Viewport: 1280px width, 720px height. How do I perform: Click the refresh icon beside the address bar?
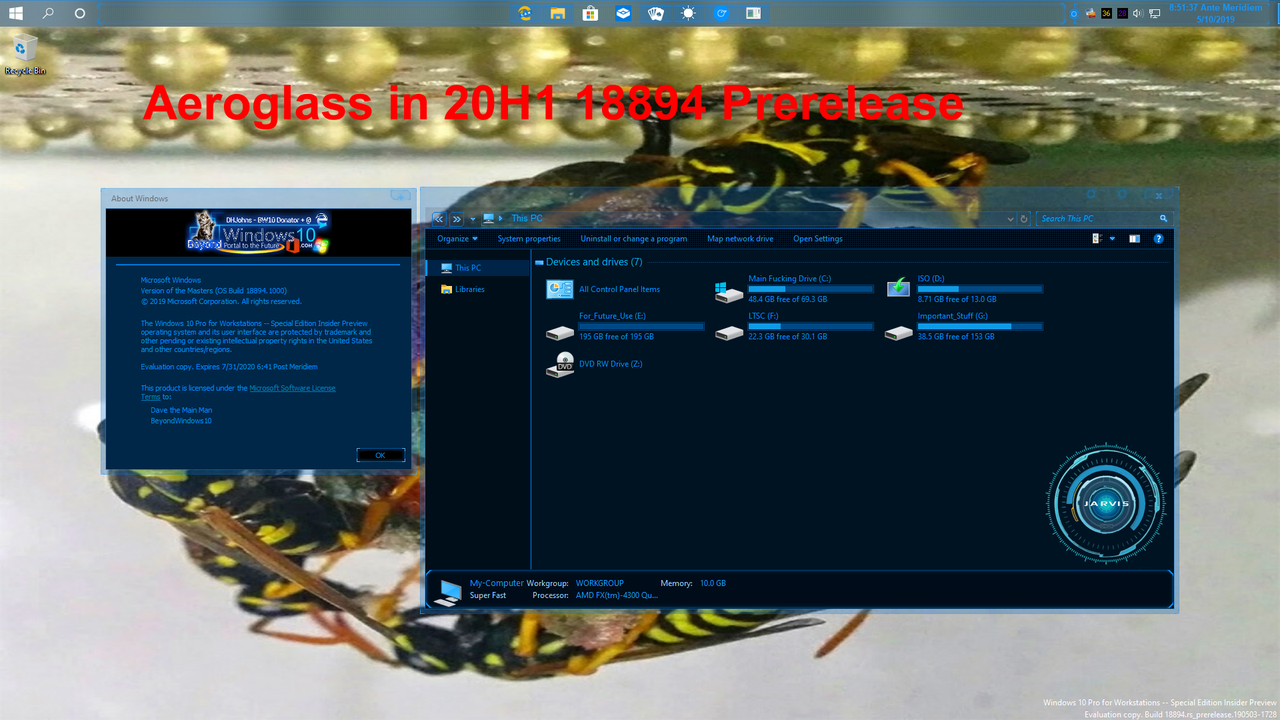coord(1023,218)
